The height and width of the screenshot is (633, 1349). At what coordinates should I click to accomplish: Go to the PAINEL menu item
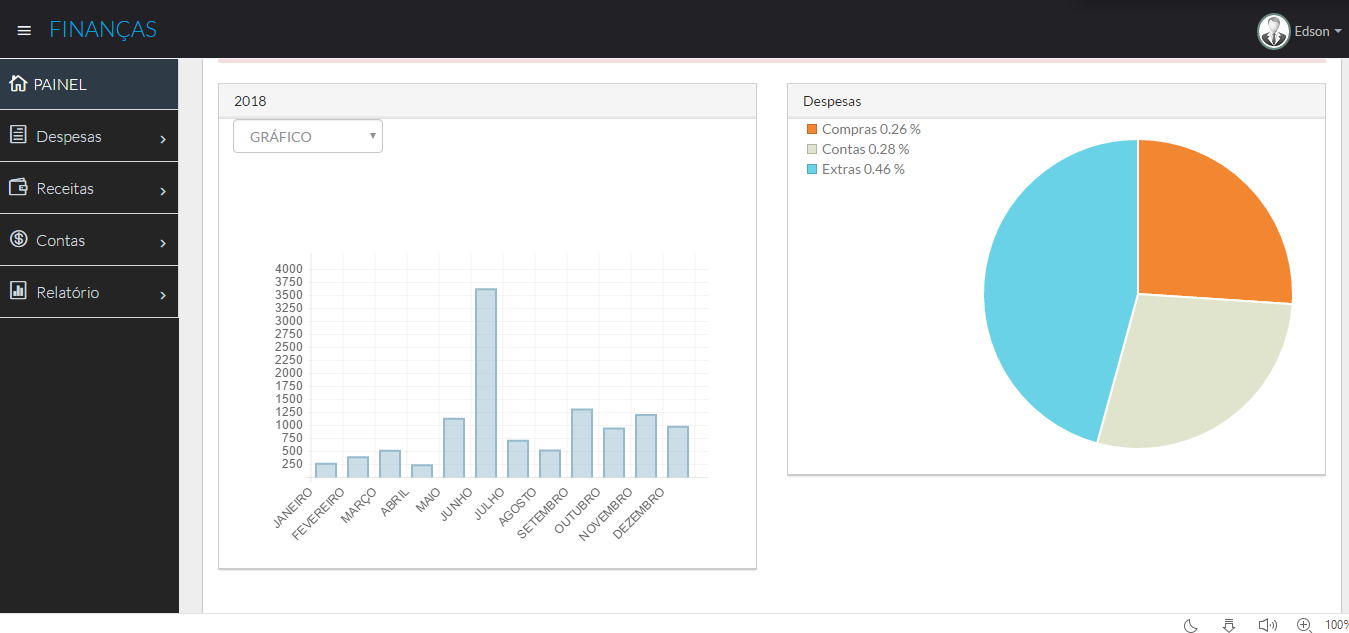click(x=89, y=84)
